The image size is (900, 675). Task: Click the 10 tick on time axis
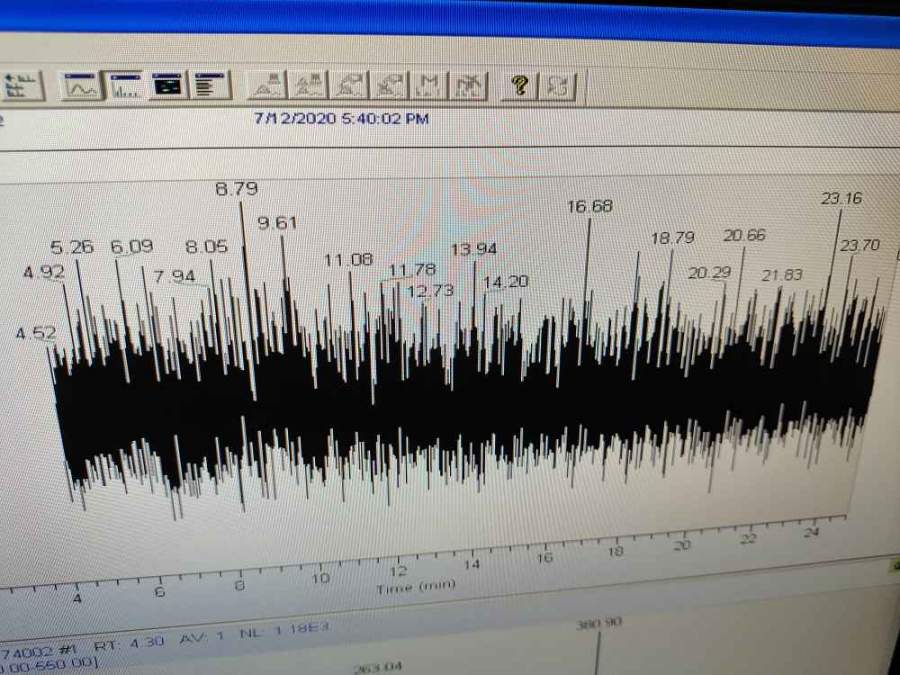click(320, 578)
